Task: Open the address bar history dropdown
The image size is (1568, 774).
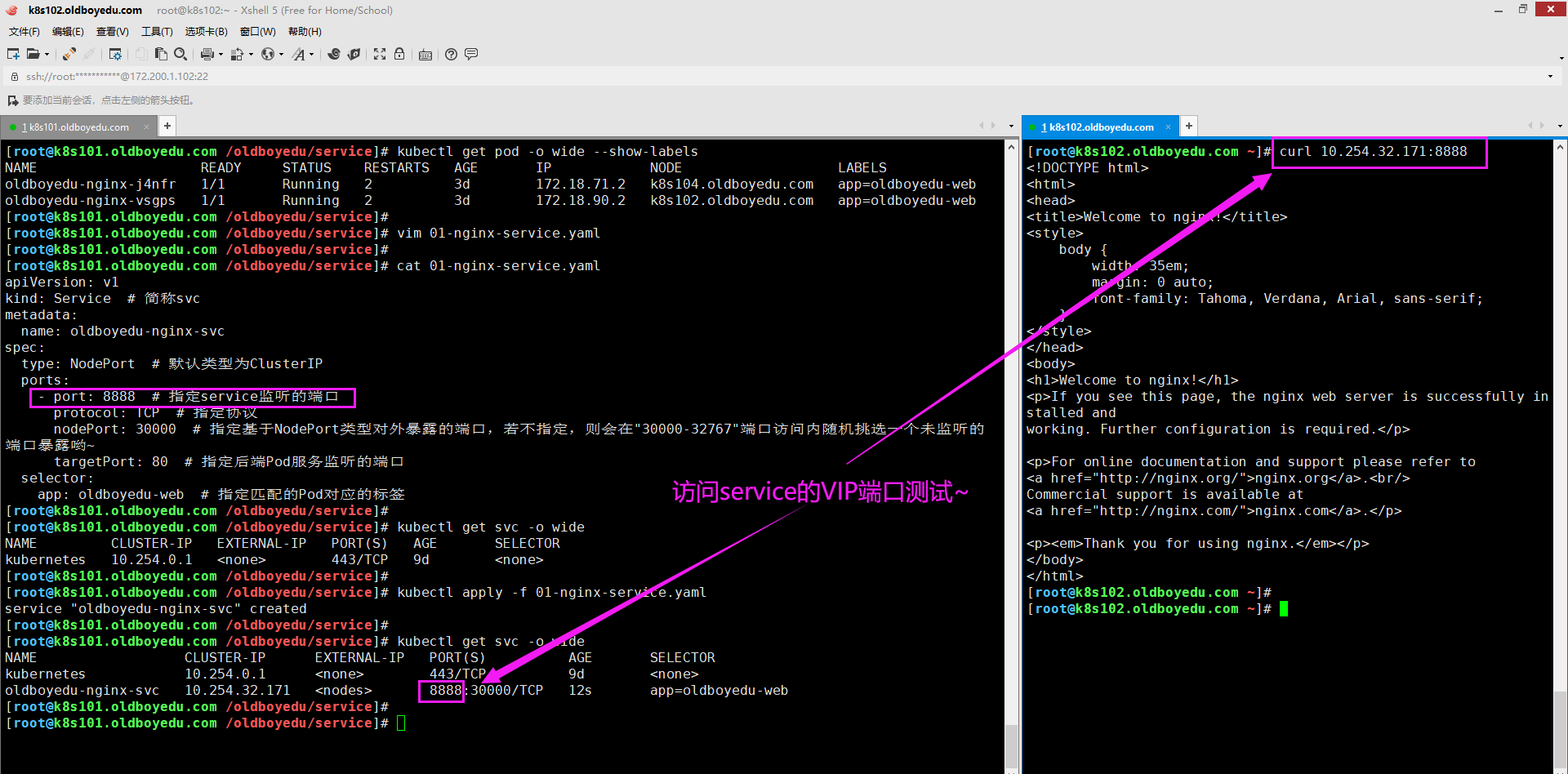Action: pyautogui.click(x=1550, y=77)
